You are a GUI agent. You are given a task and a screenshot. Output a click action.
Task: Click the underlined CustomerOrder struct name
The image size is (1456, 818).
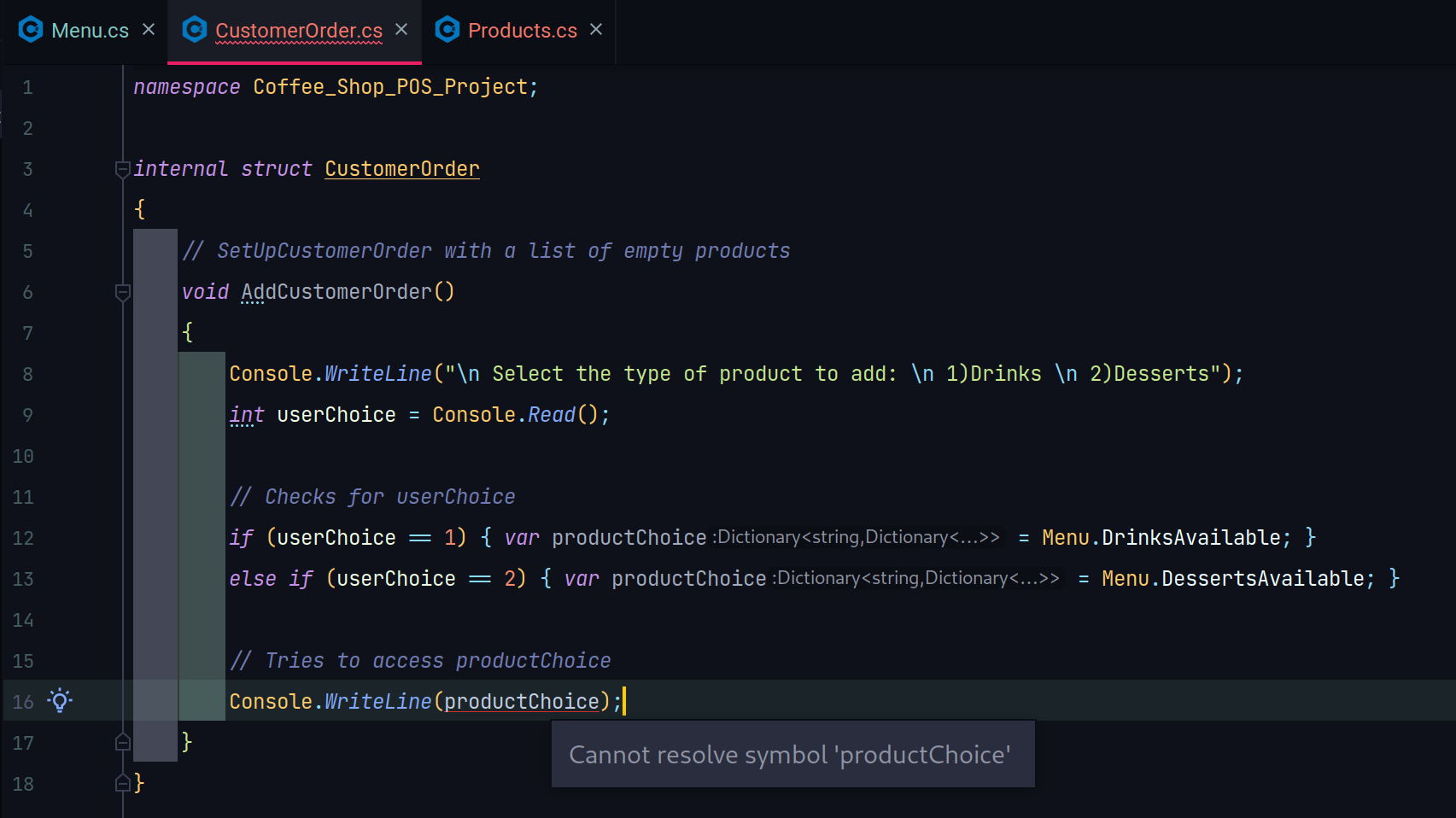(401, 169)
